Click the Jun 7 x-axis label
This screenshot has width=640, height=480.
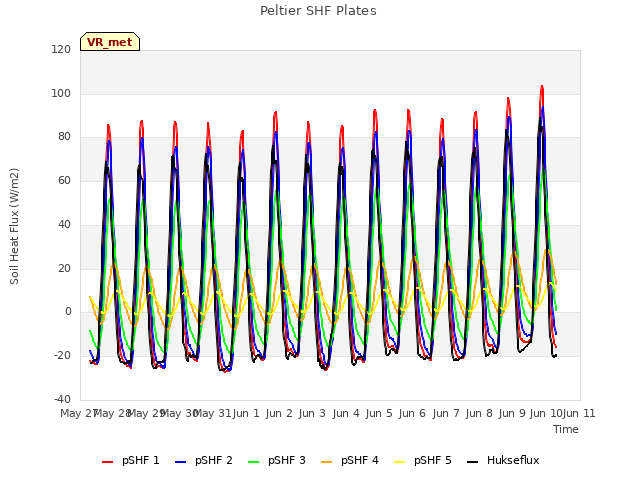tap(446, 413)
